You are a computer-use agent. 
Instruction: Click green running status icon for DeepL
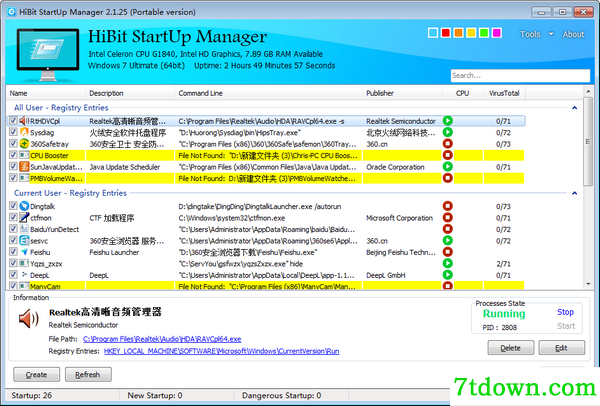click(448, 275)
